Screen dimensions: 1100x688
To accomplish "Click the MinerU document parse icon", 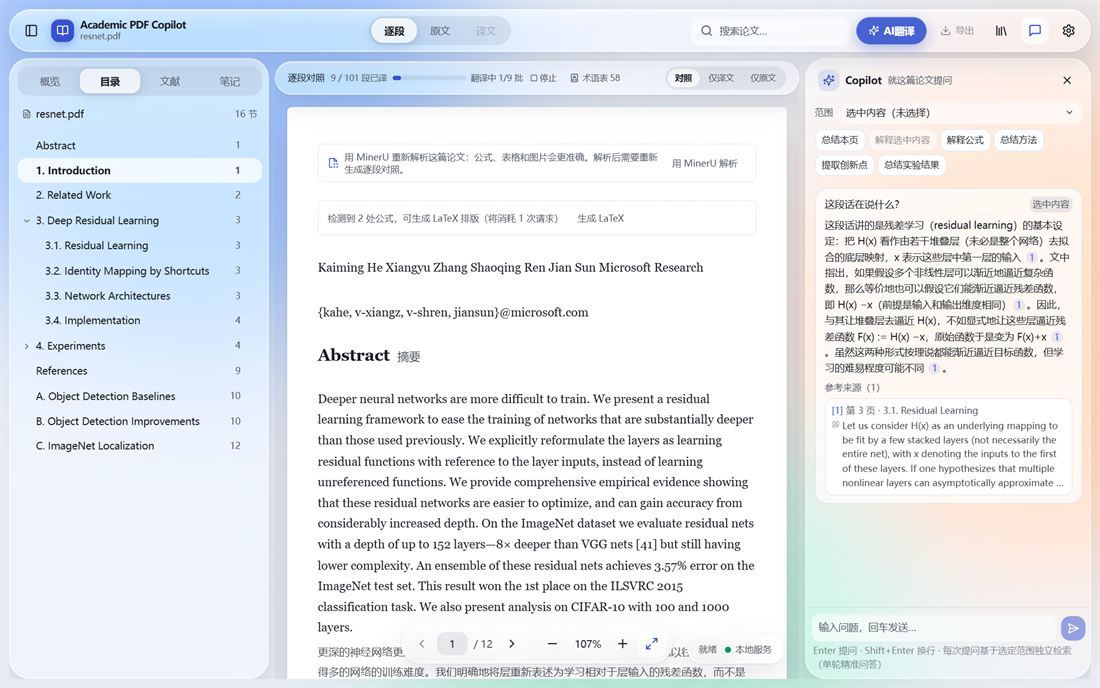I will coord(333,163).
